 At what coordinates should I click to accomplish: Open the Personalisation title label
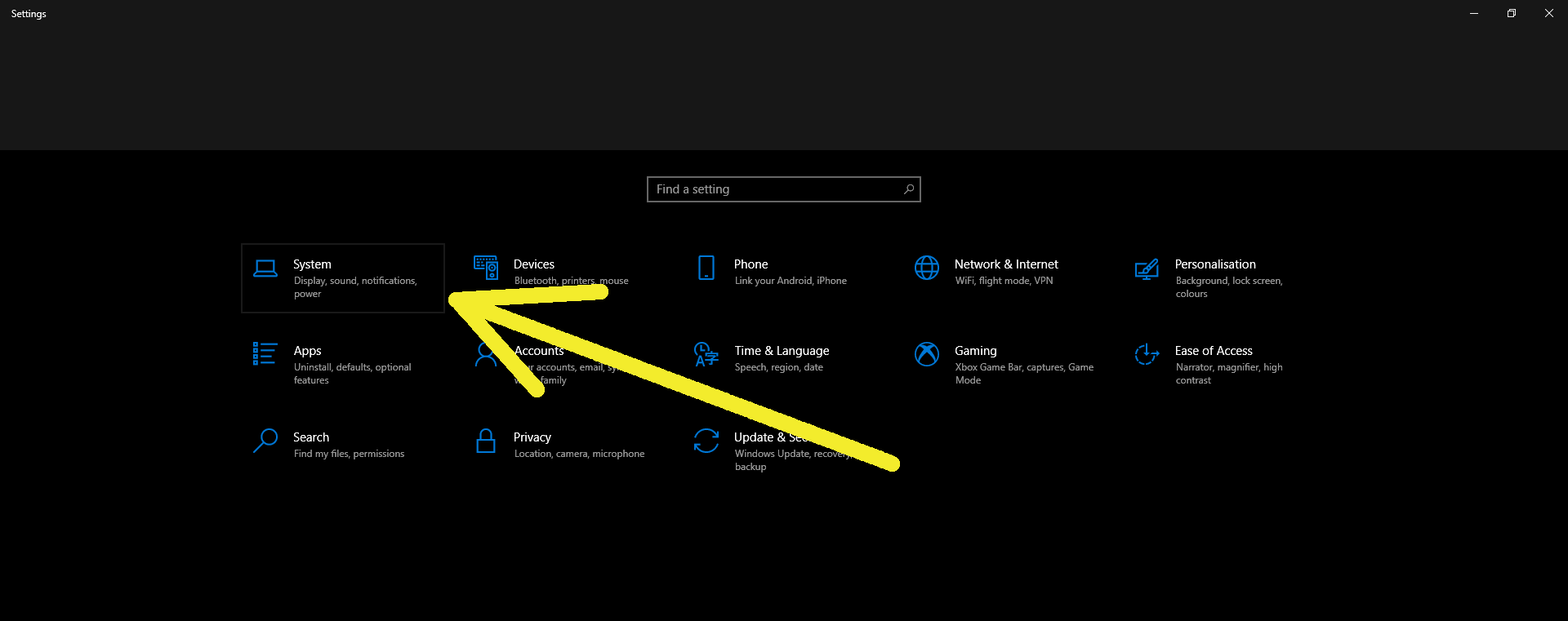(x=1215, y=264)
